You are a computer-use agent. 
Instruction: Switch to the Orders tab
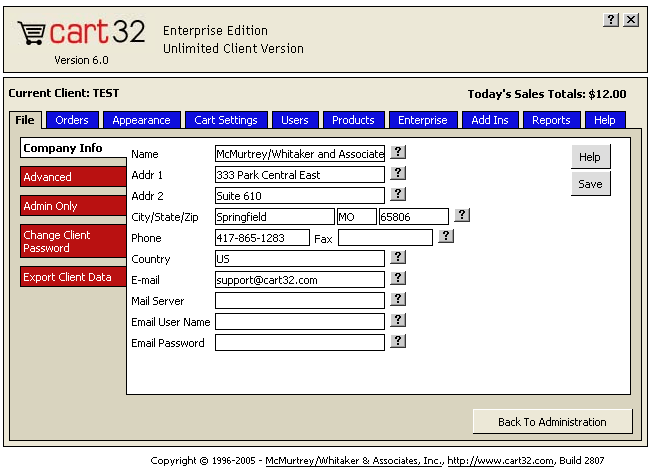click(72, 120)
